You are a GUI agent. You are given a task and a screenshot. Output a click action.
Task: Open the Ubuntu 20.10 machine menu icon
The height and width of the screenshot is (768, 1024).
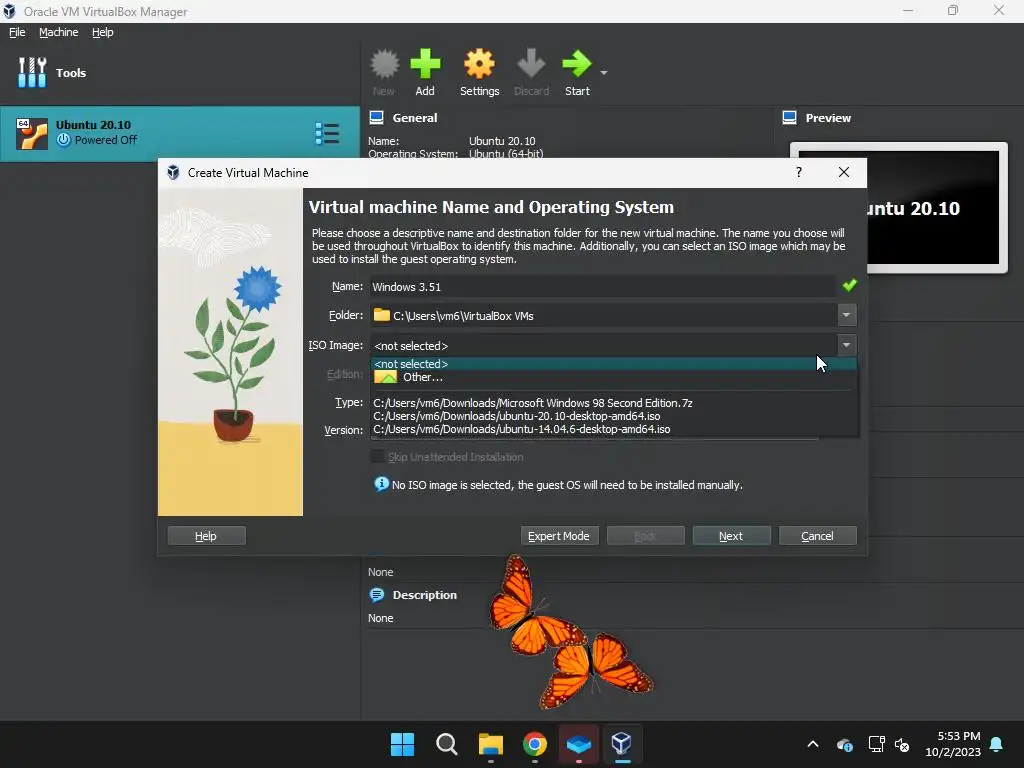pyautogui.click(x=327, y=133)
